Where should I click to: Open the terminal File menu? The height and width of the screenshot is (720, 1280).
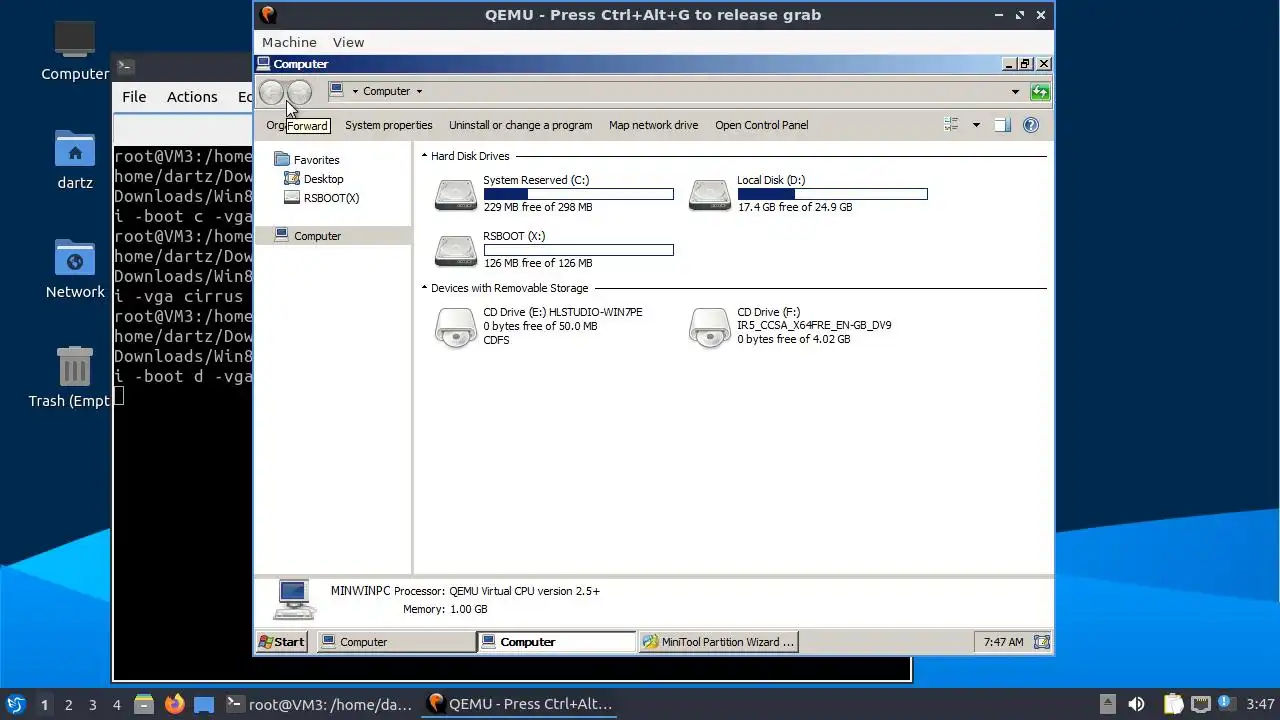coord(134,97)
